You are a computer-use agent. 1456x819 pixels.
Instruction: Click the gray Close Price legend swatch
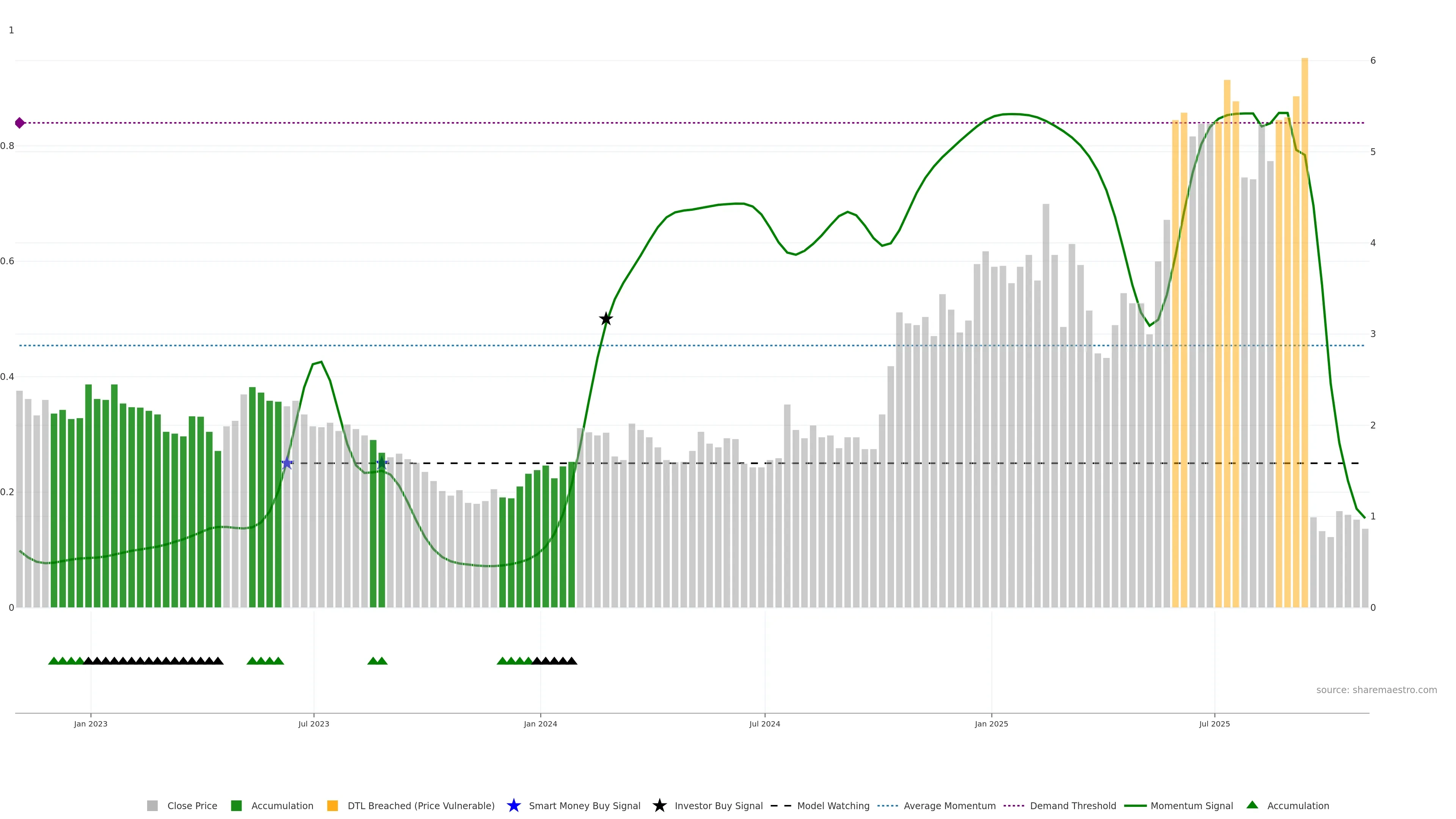(x=152, y=805)
